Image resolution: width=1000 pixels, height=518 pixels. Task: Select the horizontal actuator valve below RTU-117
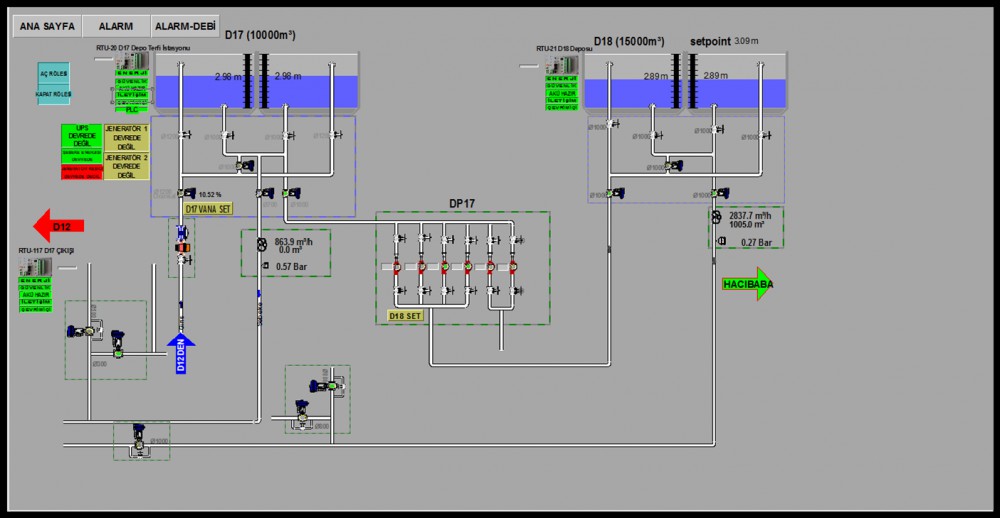click(x=81, y=331)
